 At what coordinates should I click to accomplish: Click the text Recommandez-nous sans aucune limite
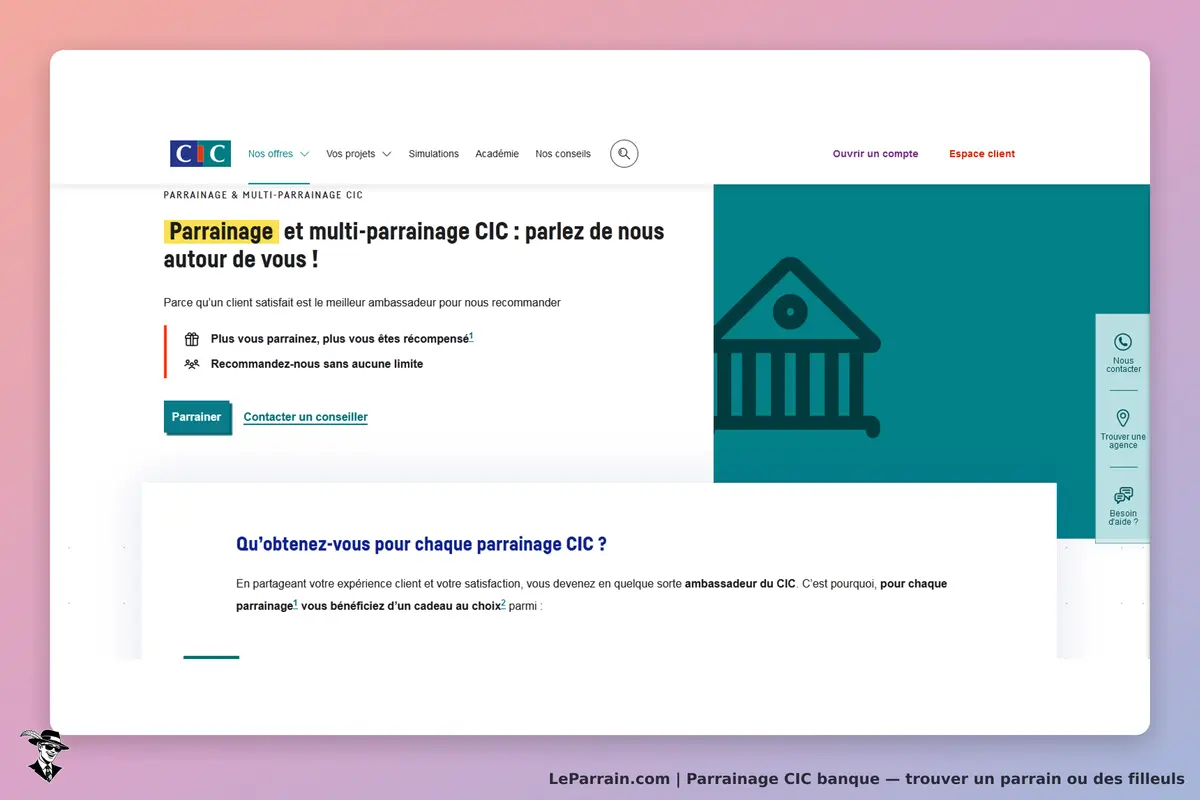[x=317, y=364]
